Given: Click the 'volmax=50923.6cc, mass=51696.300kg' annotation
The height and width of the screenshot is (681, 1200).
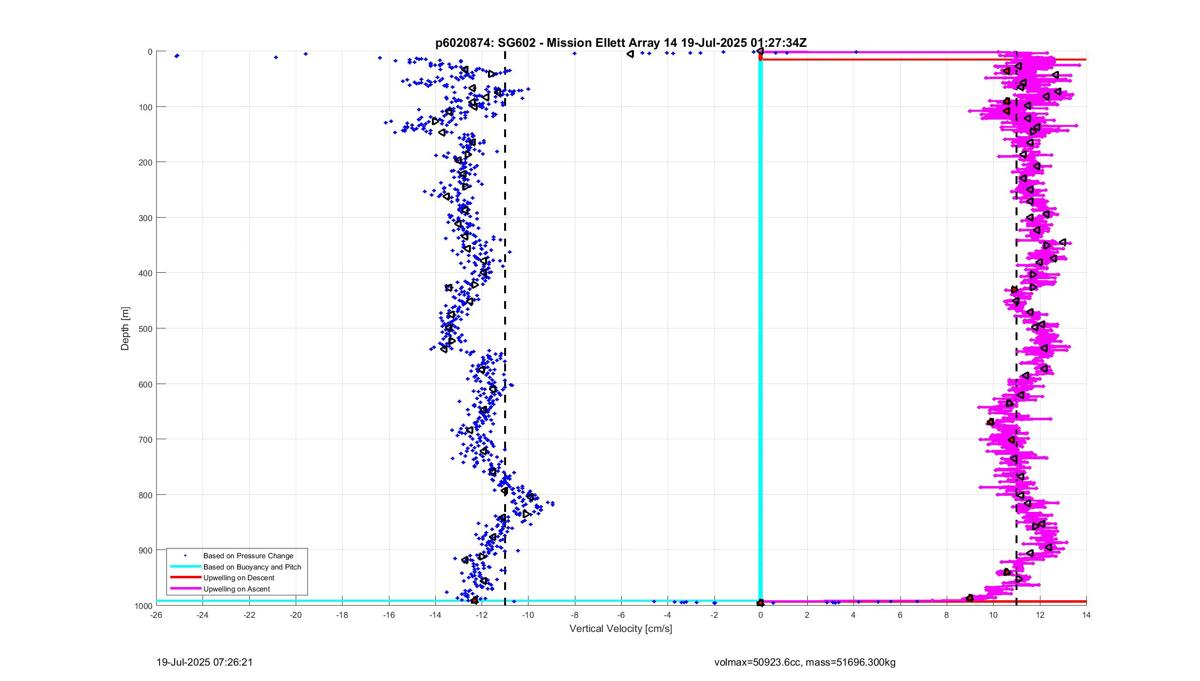Looking at the screenshot, I should (x=805, y=662).
